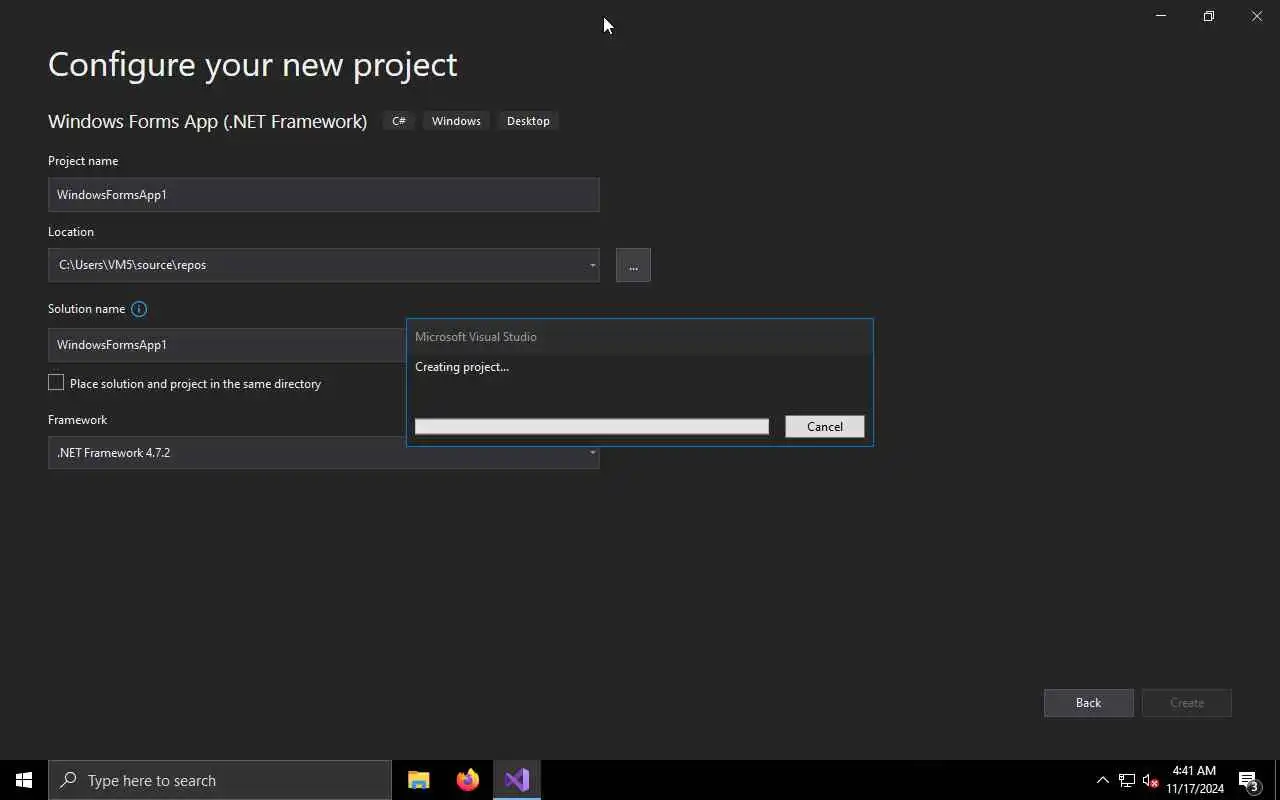Click the Solution name info icon

point(139,309)
